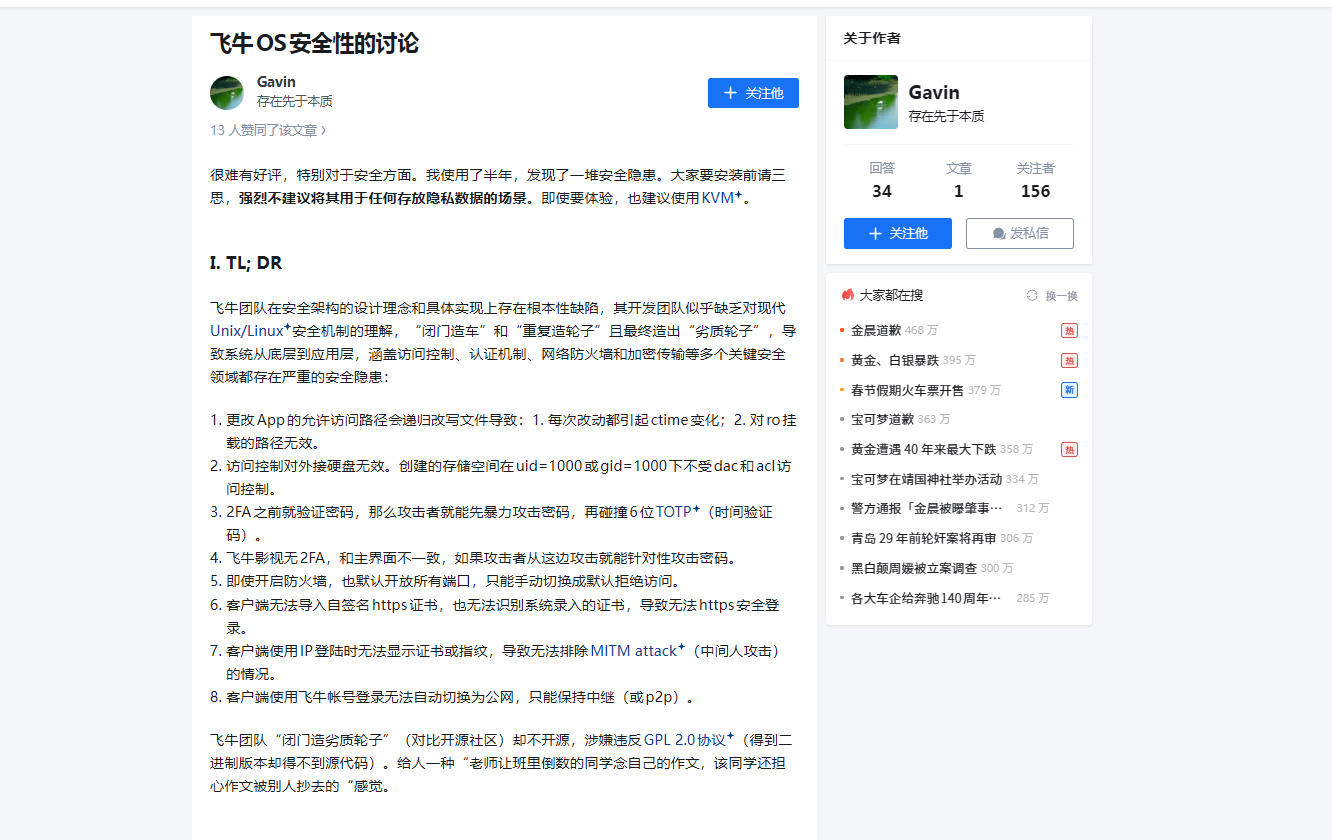This screenshot has width=1332, height=840.
Task: Open the hot search 黄金遭遇 40 年来最大下跌
Action: (924, 450)
